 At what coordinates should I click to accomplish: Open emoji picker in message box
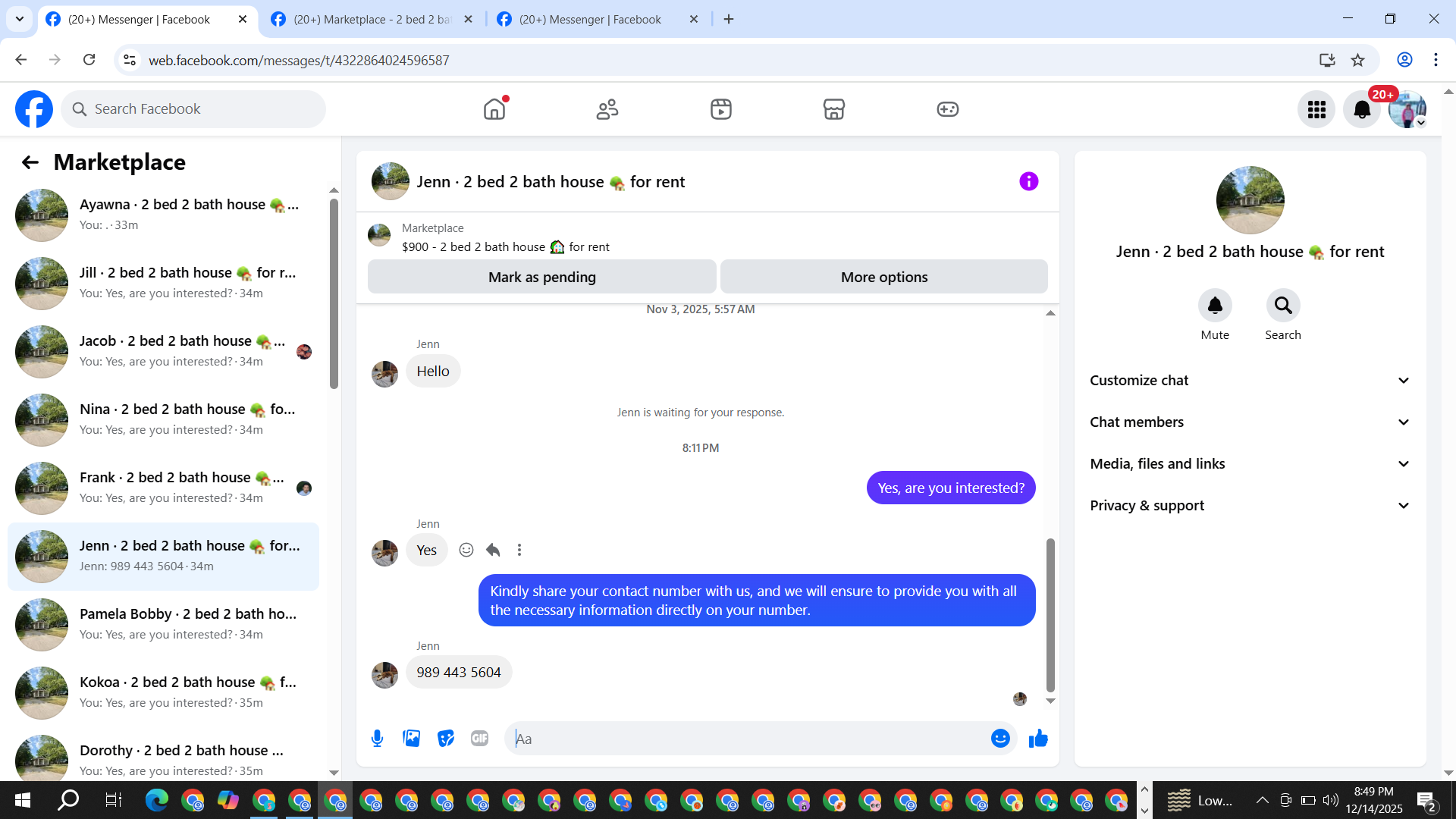1000,738
